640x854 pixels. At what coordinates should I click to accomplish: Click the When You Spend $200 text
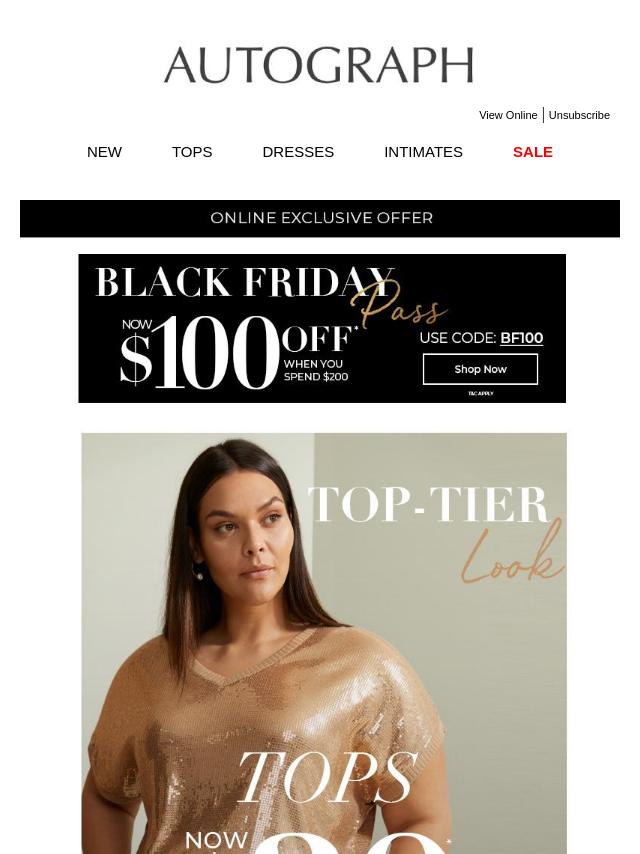(x=316, y=370)
